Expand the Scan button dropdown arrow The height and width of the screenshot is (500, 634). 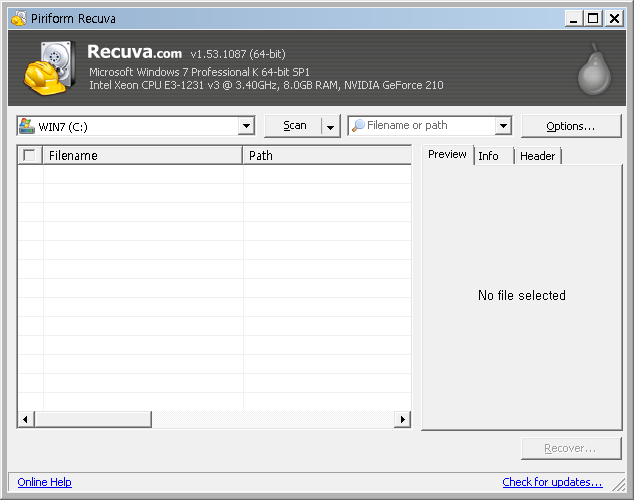[x=330, y=126]
